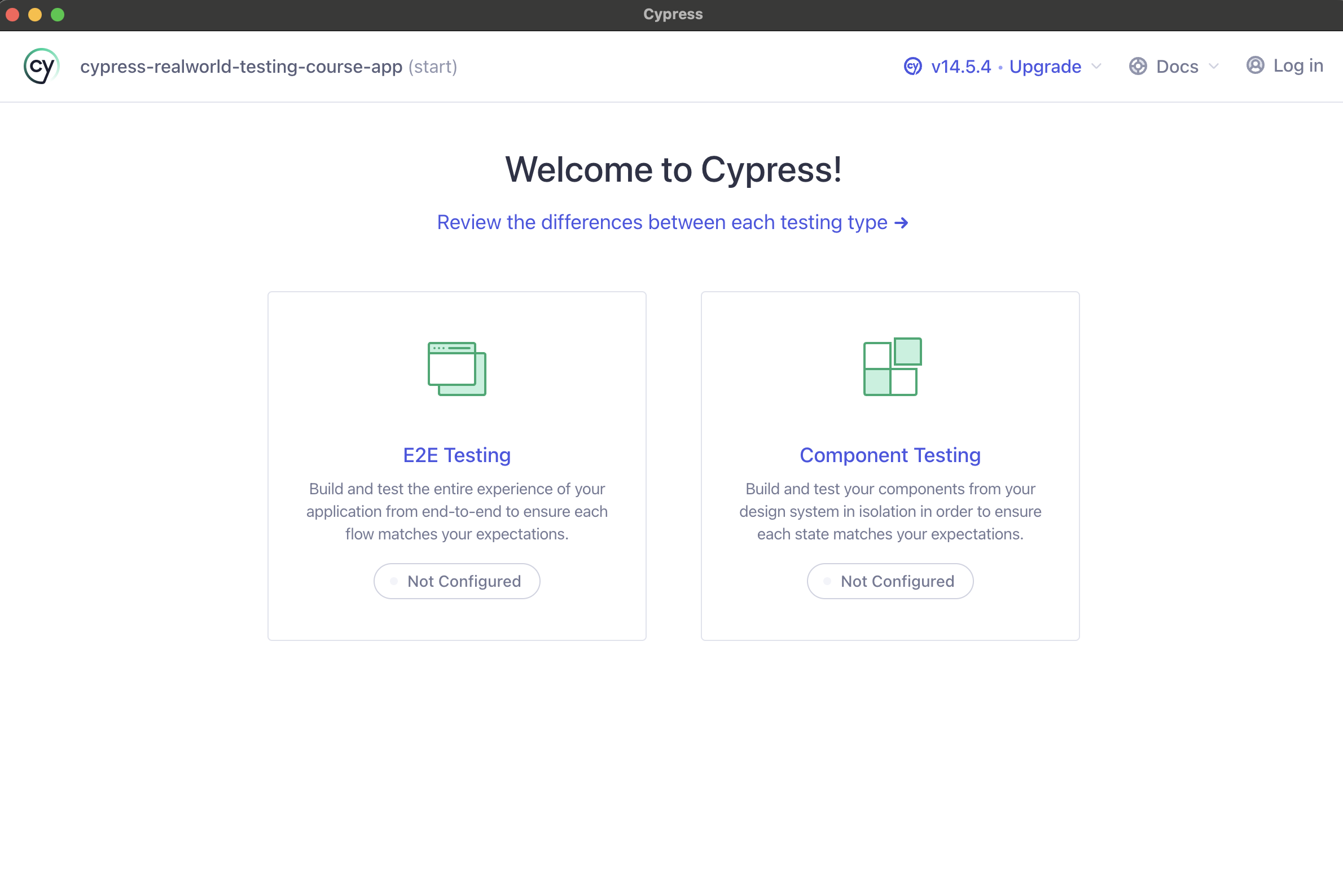Open v14.5.4 Upgrade menu
The image size is (1343, 896).
(x=1005, y=67)
